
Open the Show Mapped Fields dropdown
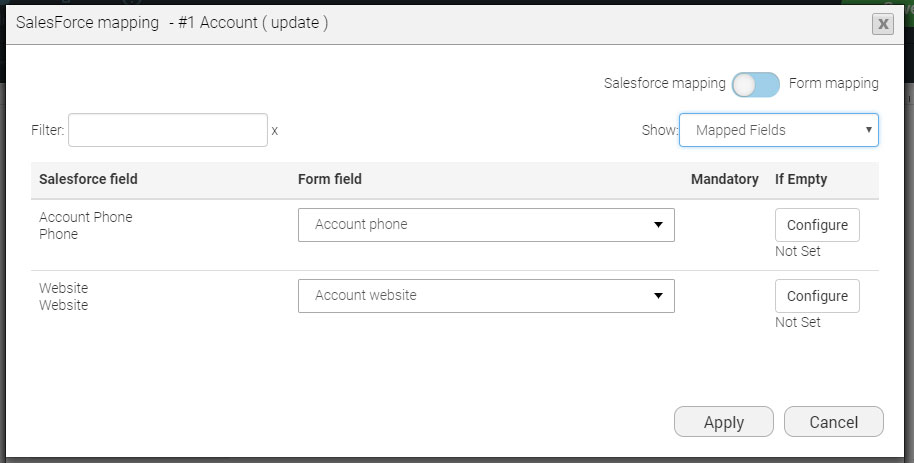point(778,130)
